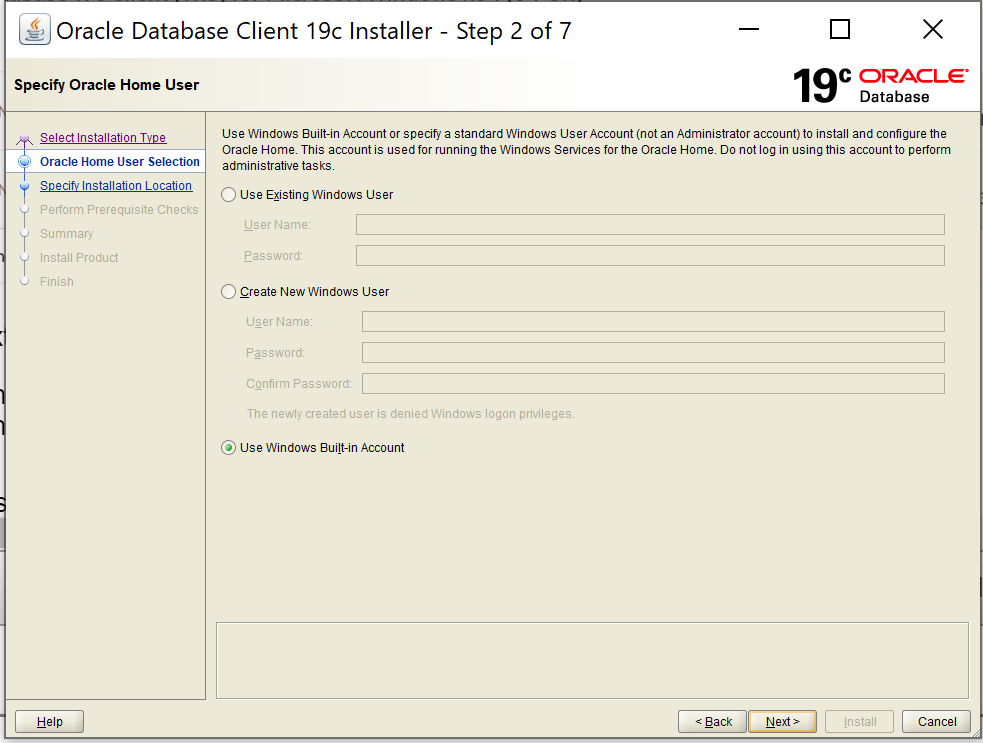Image resolution: width=983 pixels, height=743 pixels.
Task: Maximize the Oracle installer window
Action: (840, 30)
